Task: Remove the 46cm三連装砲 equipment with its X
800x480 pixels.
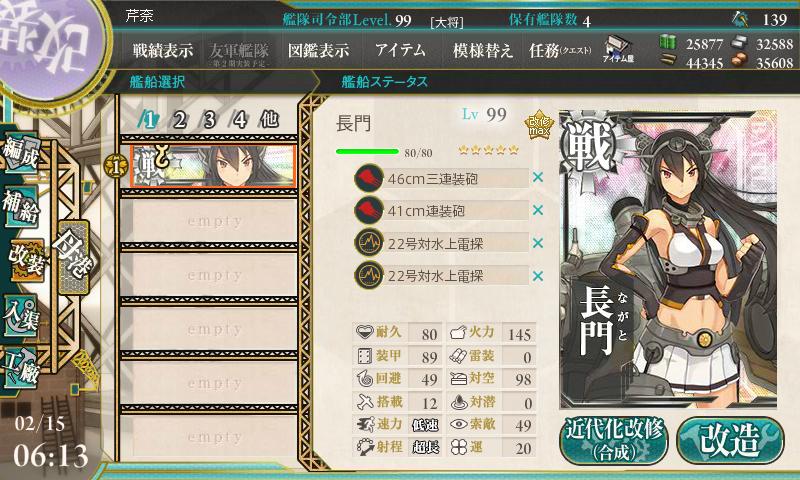Action: click(538, 178)
